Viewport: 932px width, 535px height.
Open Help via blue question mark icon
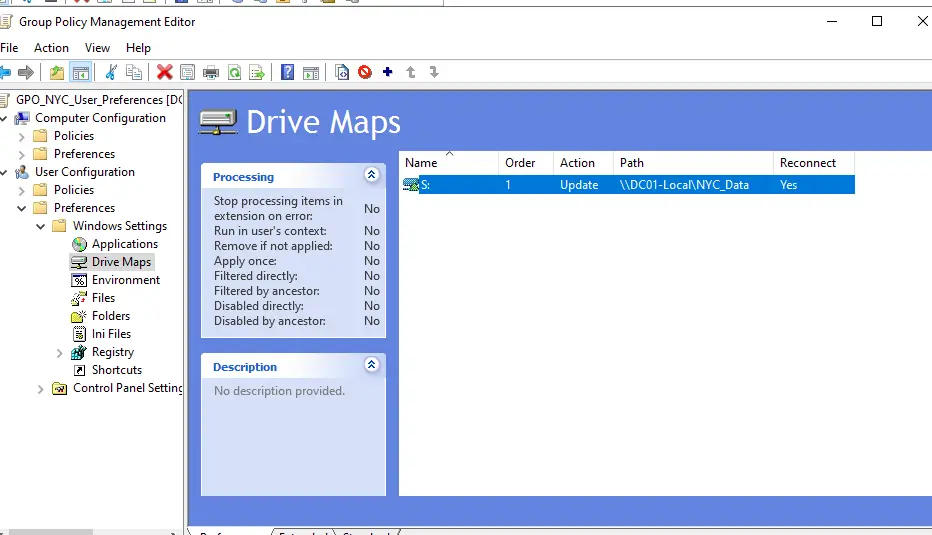pyautogui.click(x=288, y=73)
